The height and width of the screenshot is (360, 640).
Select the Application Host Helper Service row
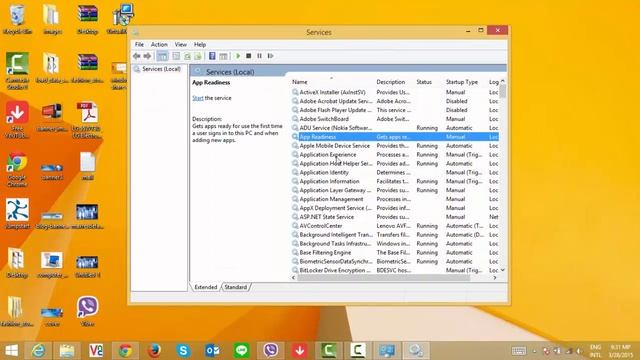tap(395, 164)
